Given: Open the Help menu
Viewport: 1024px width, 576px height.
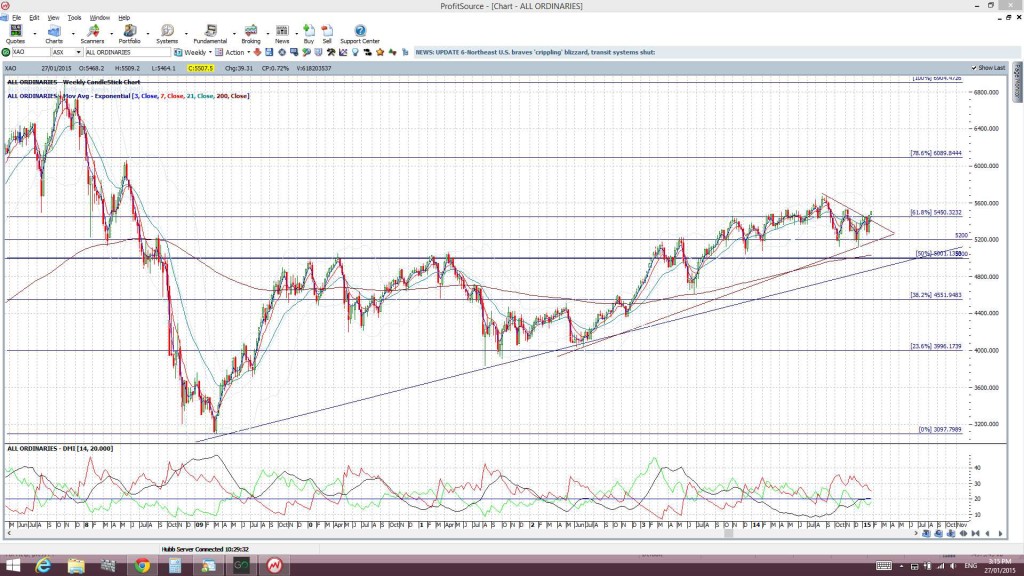Looking at the screenshot, I should [x=124, y=18].
